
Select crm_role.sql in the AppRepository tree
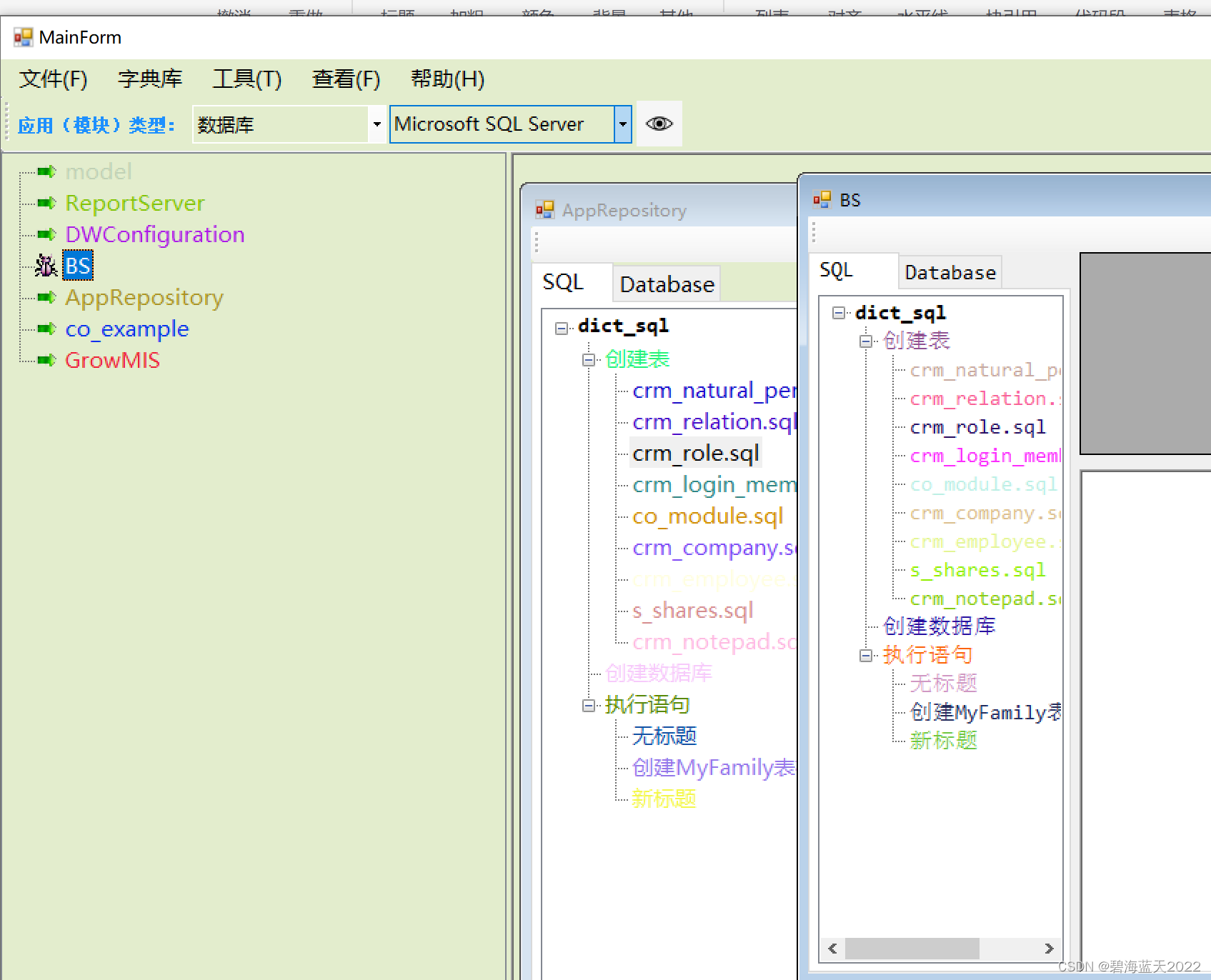pos(694,452)
